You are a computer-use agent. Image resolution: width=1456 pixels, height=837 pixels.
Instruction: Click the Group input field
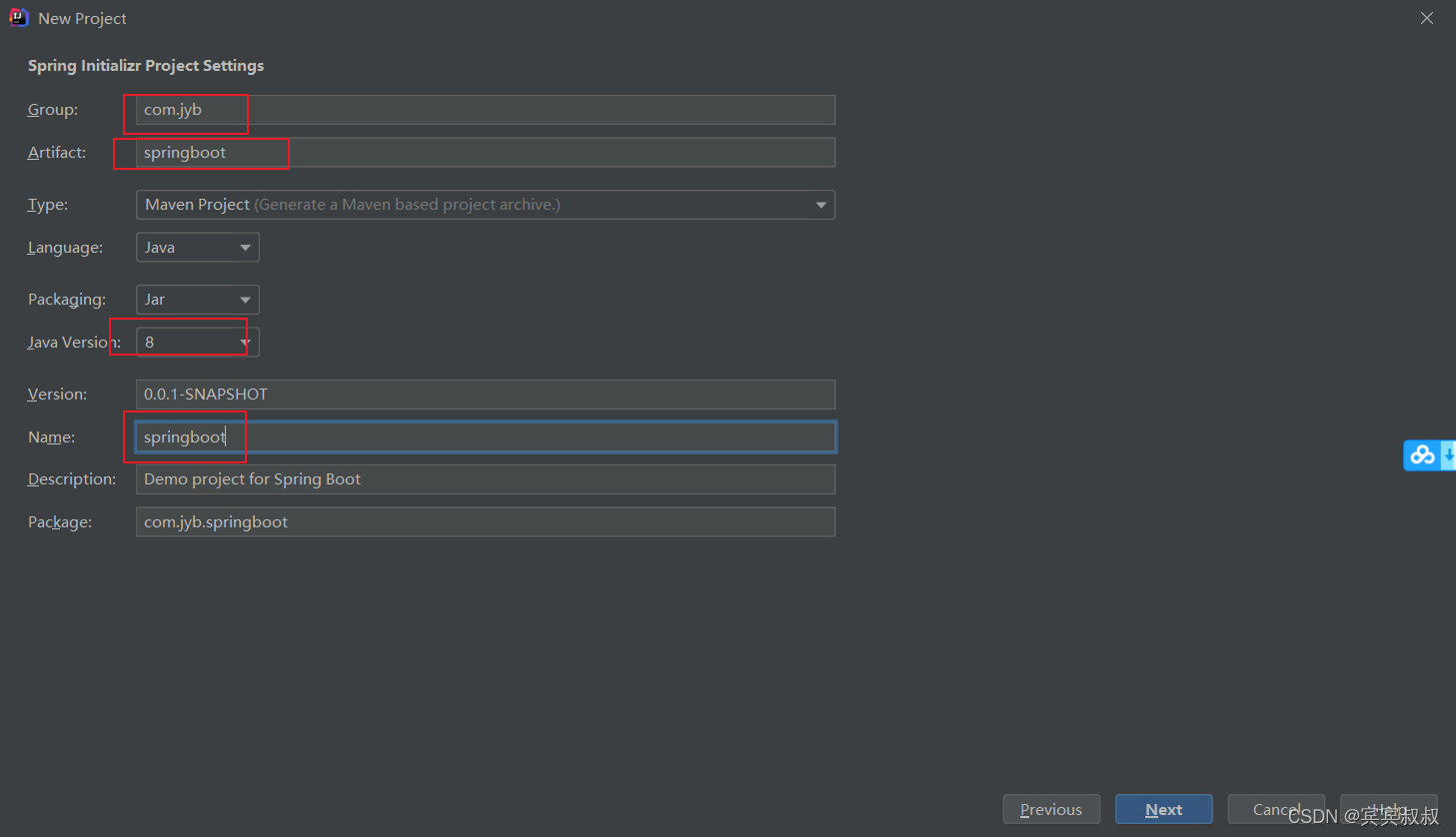(x=486, y=110)
